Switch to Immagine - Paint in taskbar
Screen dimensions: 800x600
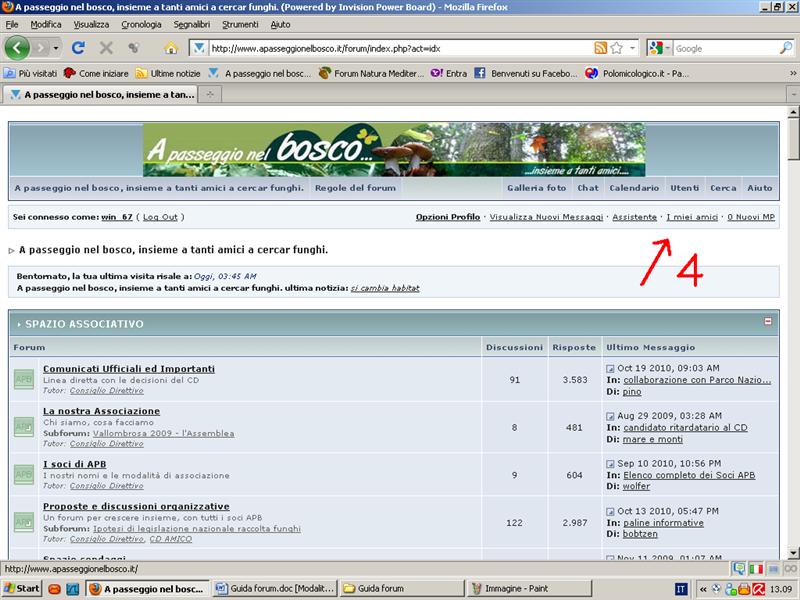pyautogui.click(x=529, y=589)
